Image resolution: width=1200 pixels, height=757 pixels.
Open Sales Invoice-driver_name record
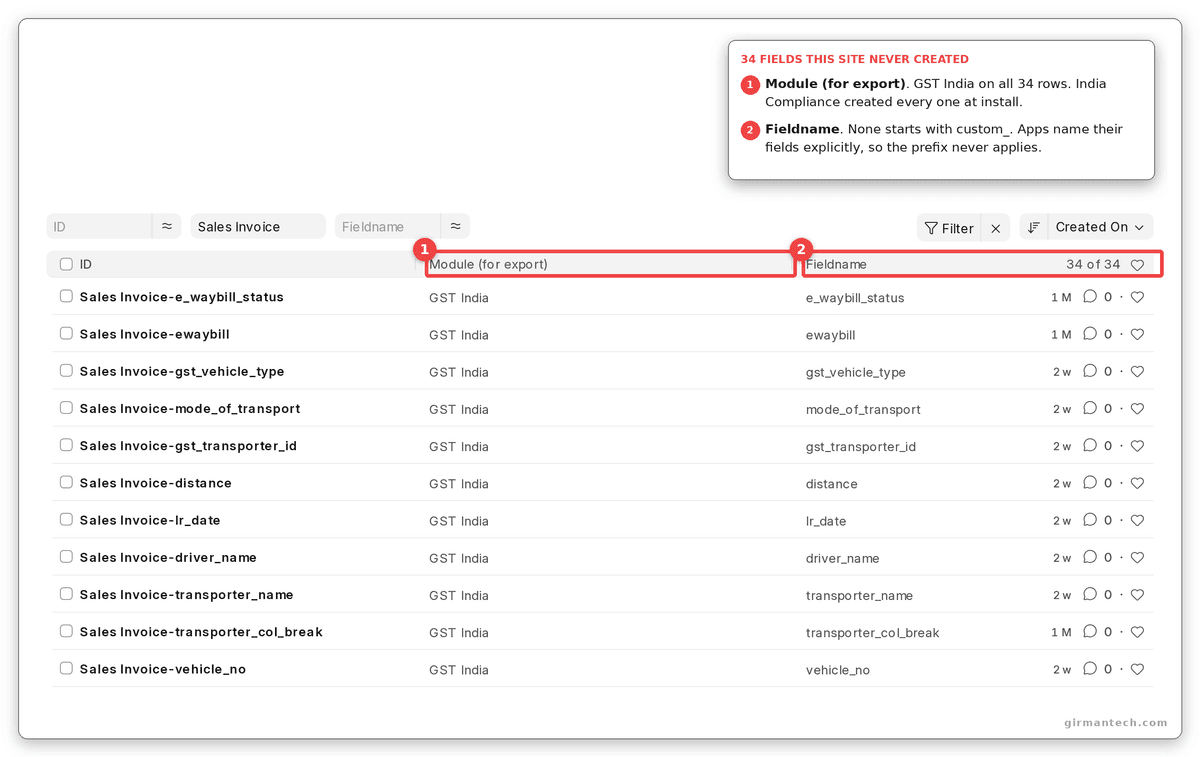tap(168, 557)
